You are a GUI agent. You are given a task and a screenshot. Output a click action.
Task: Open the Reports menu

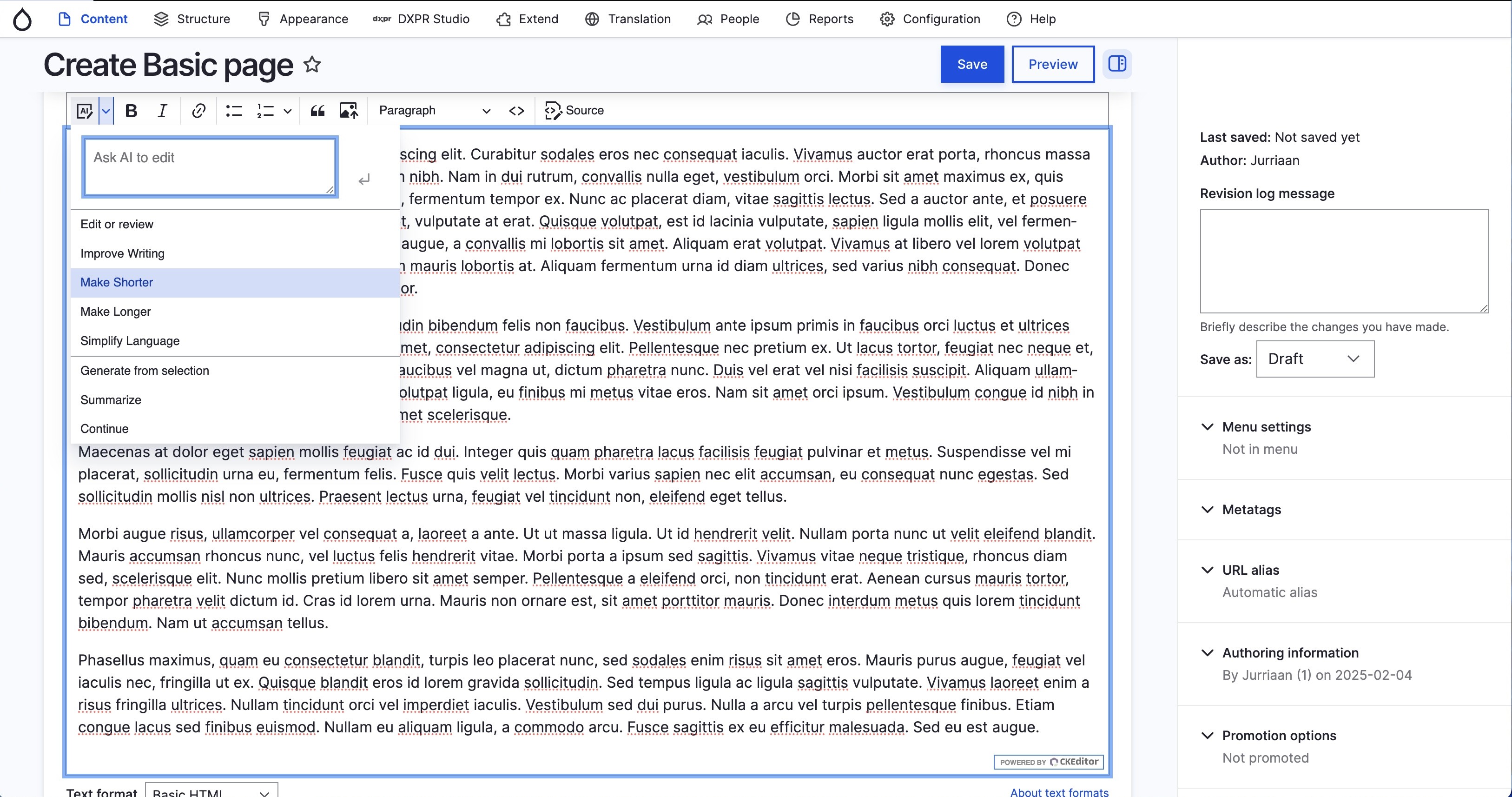(x=819, y=19)
